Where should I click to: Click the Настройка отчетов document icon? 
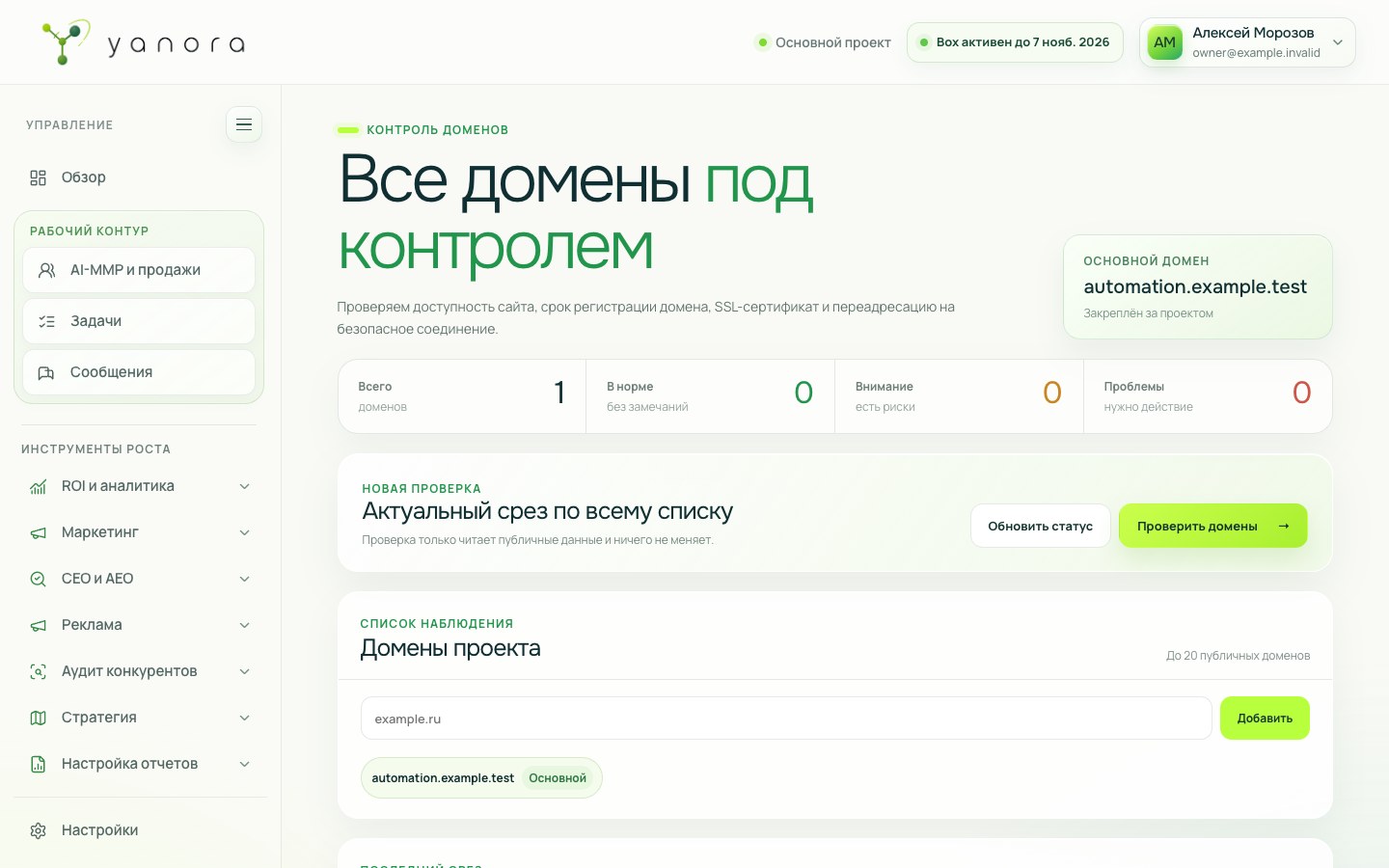pos(39,764)
